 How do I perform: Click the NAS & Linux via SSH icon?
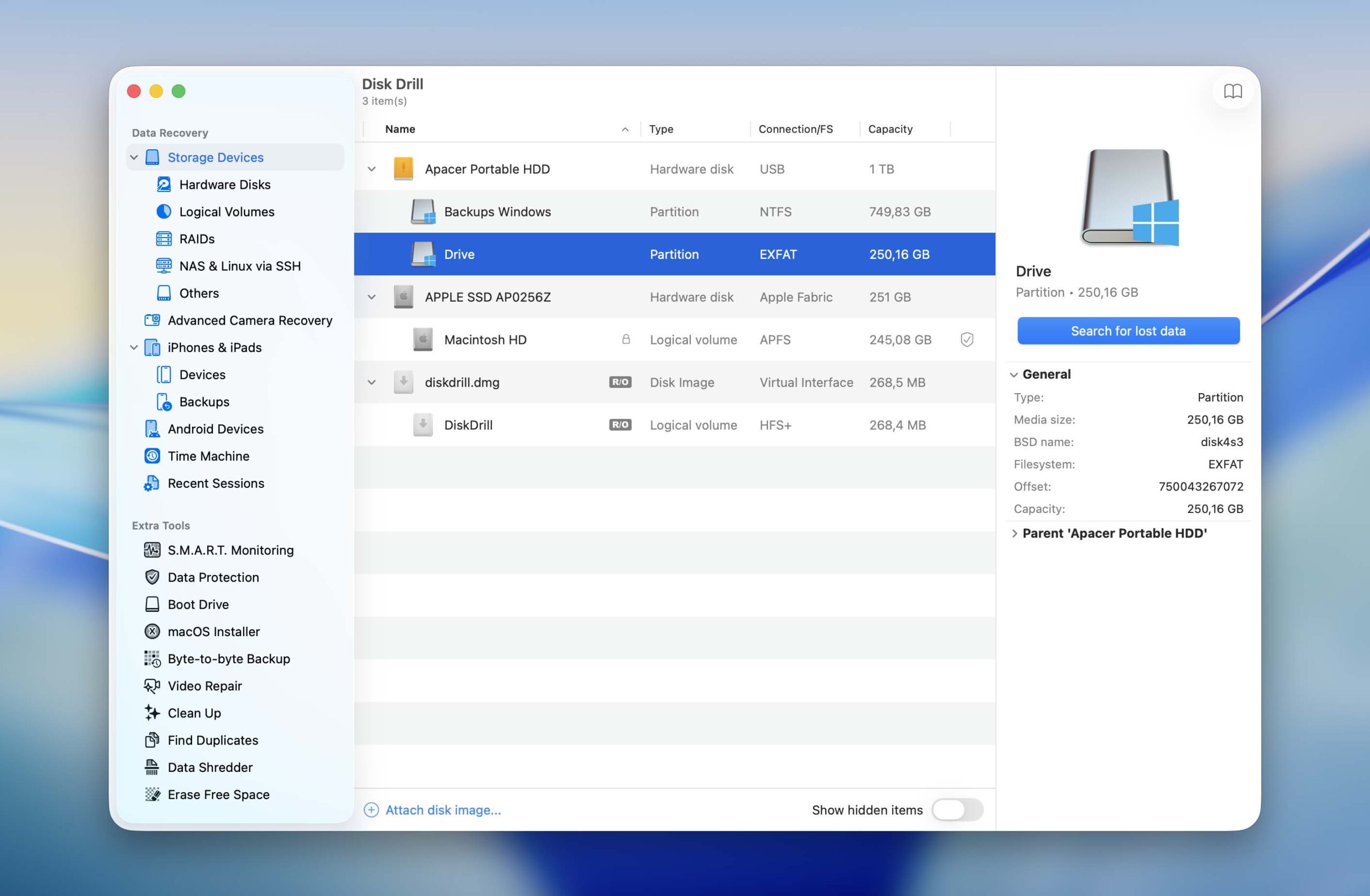point(164,265)
